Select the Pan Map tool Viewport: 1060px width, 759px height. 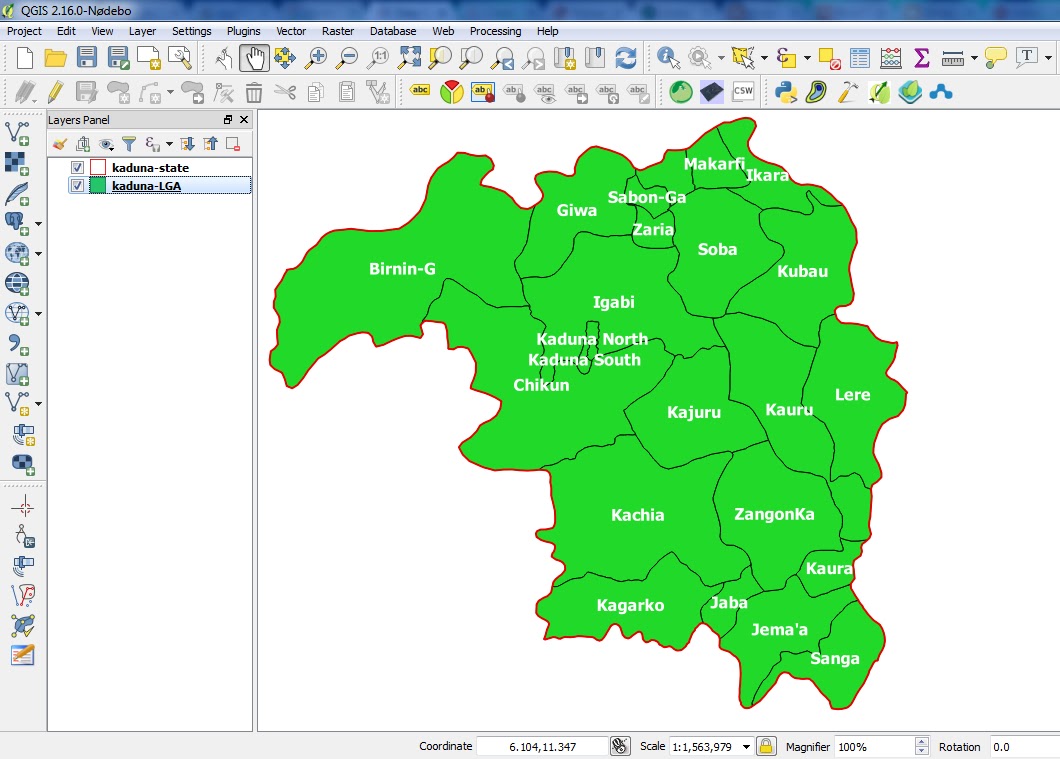254,58
